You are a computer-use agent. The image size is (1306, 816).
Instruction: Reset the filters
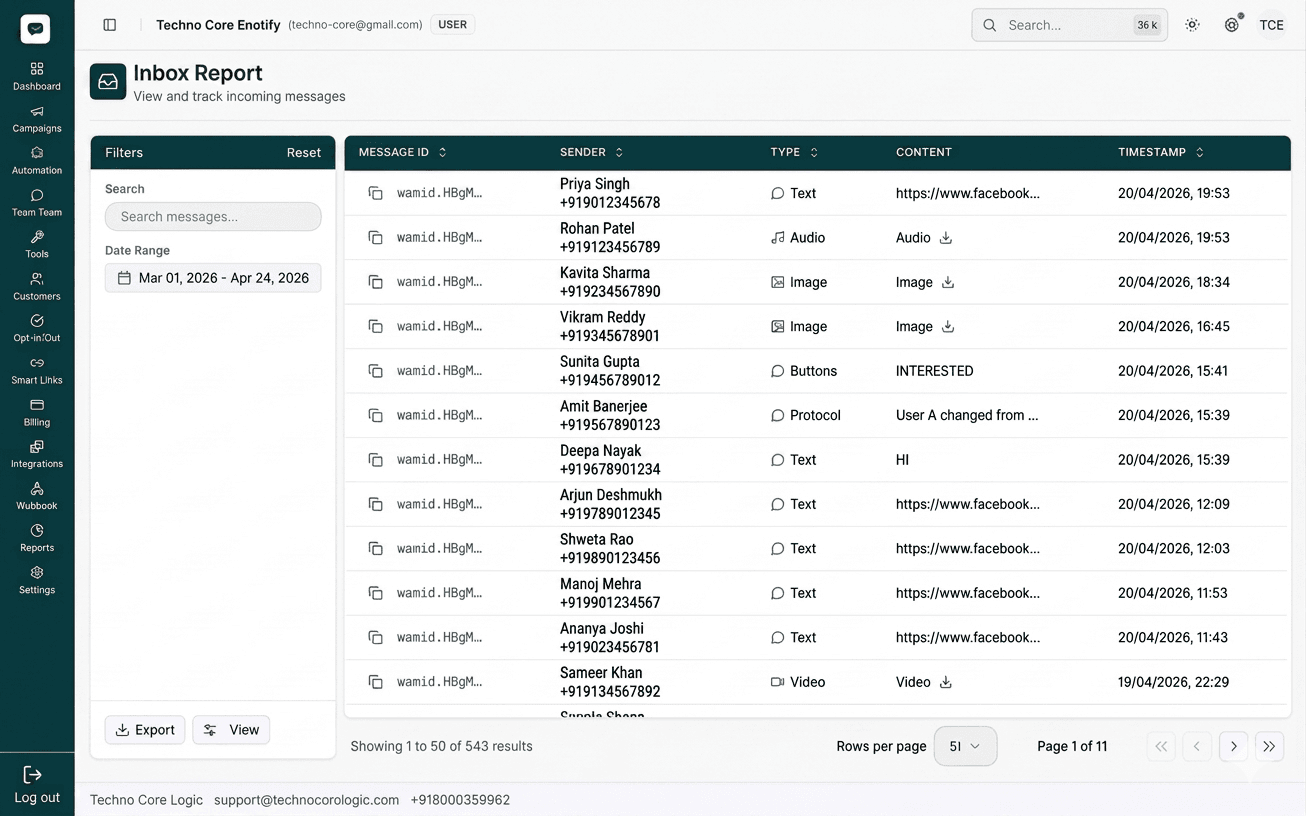pos(304,153)
